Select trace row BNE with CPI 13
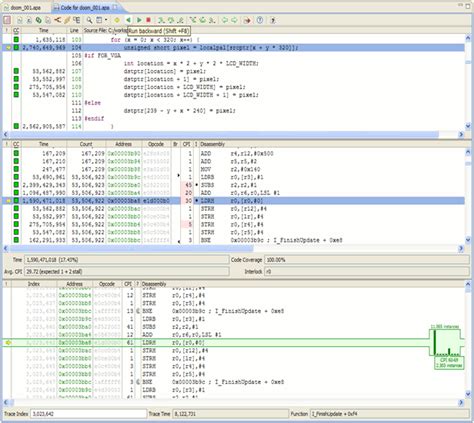Screen dimensions: 474x423 [x=233, y=311]
